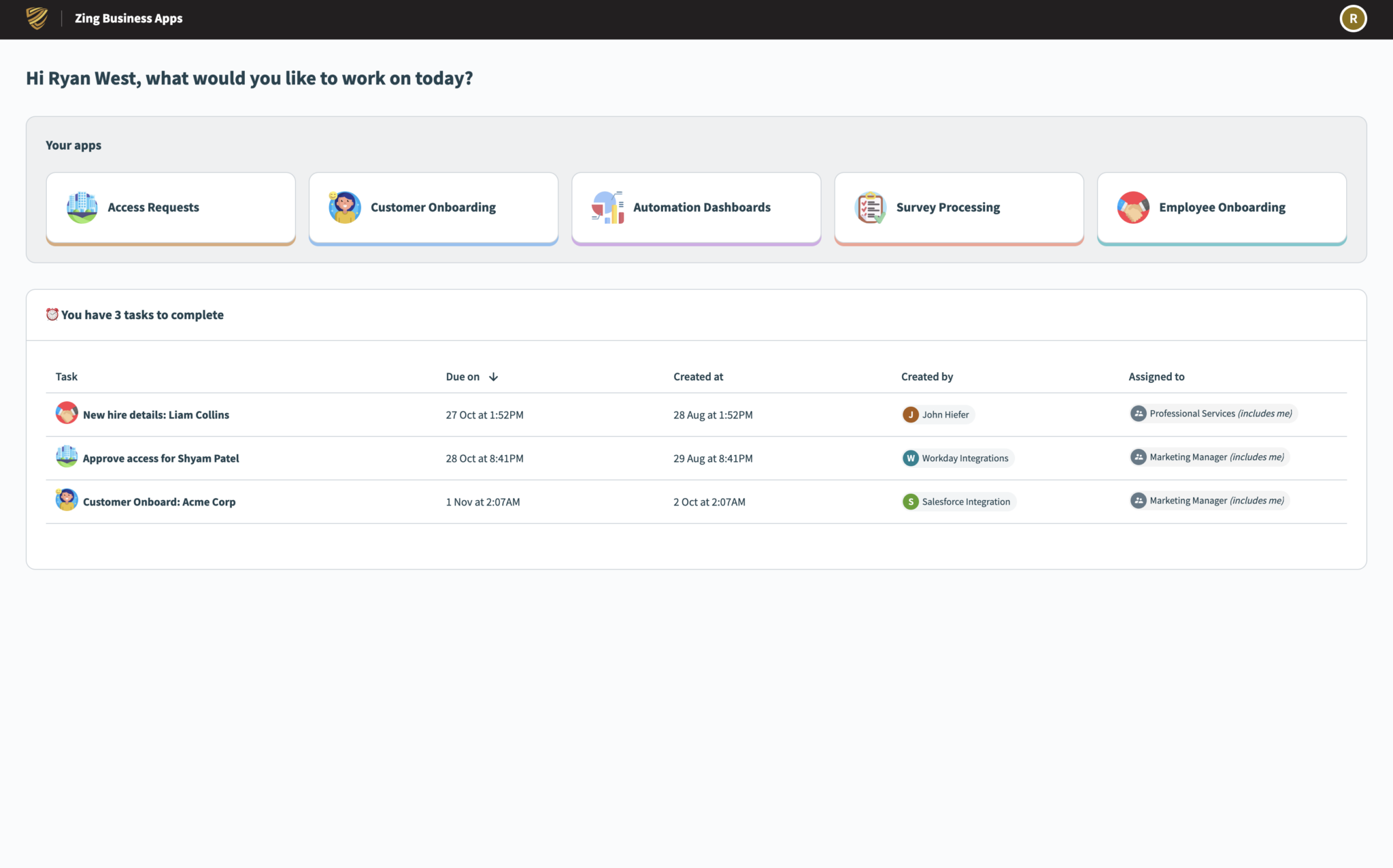1393x868 pixels.
Task: Open the Employee Onboarding handshake icon
Action: pyautogui.click(x=1132, y=207)
